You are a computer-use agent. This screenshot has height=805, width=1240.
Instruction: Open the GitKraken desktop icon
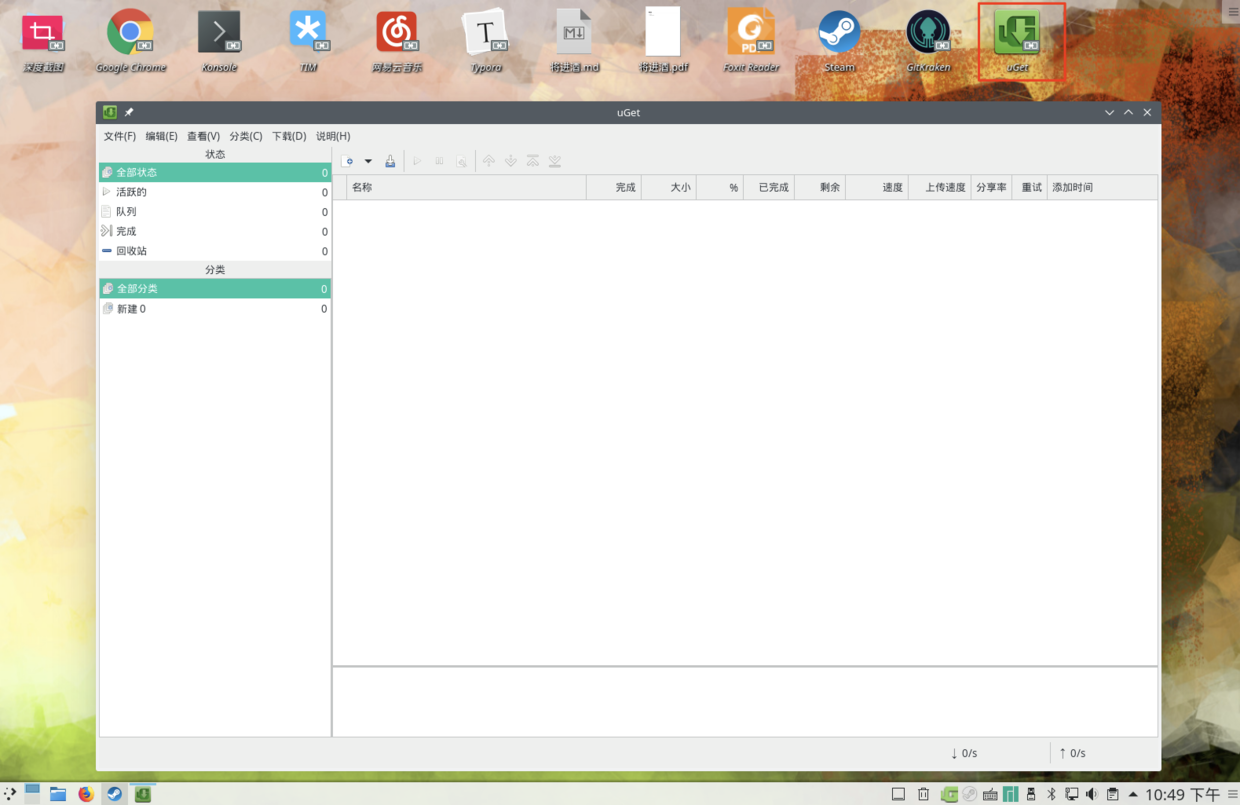pos(928,42)
